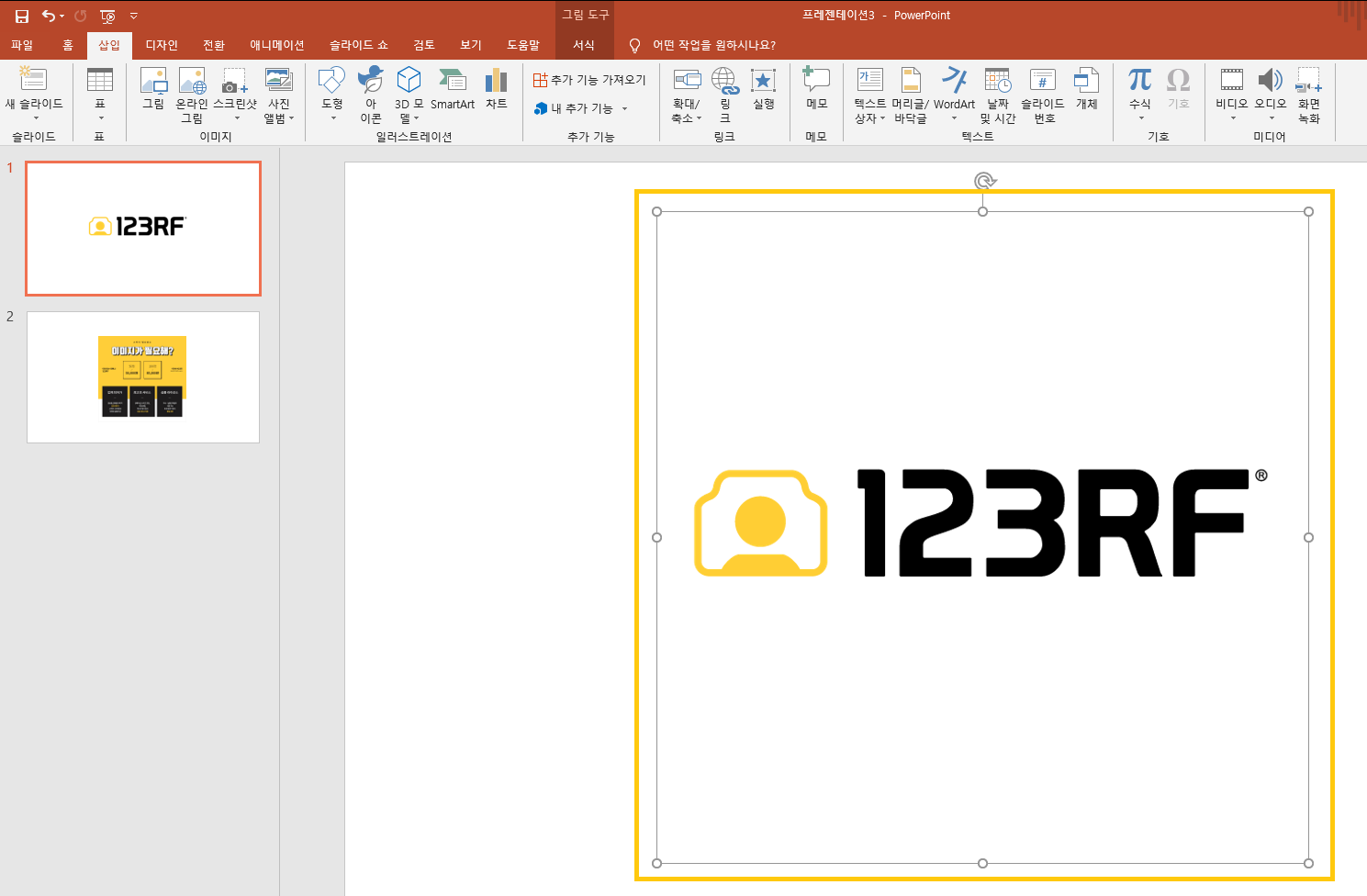
Task: Open the 슬라이드 쇼 tab
Action: [x=359, y=45]
